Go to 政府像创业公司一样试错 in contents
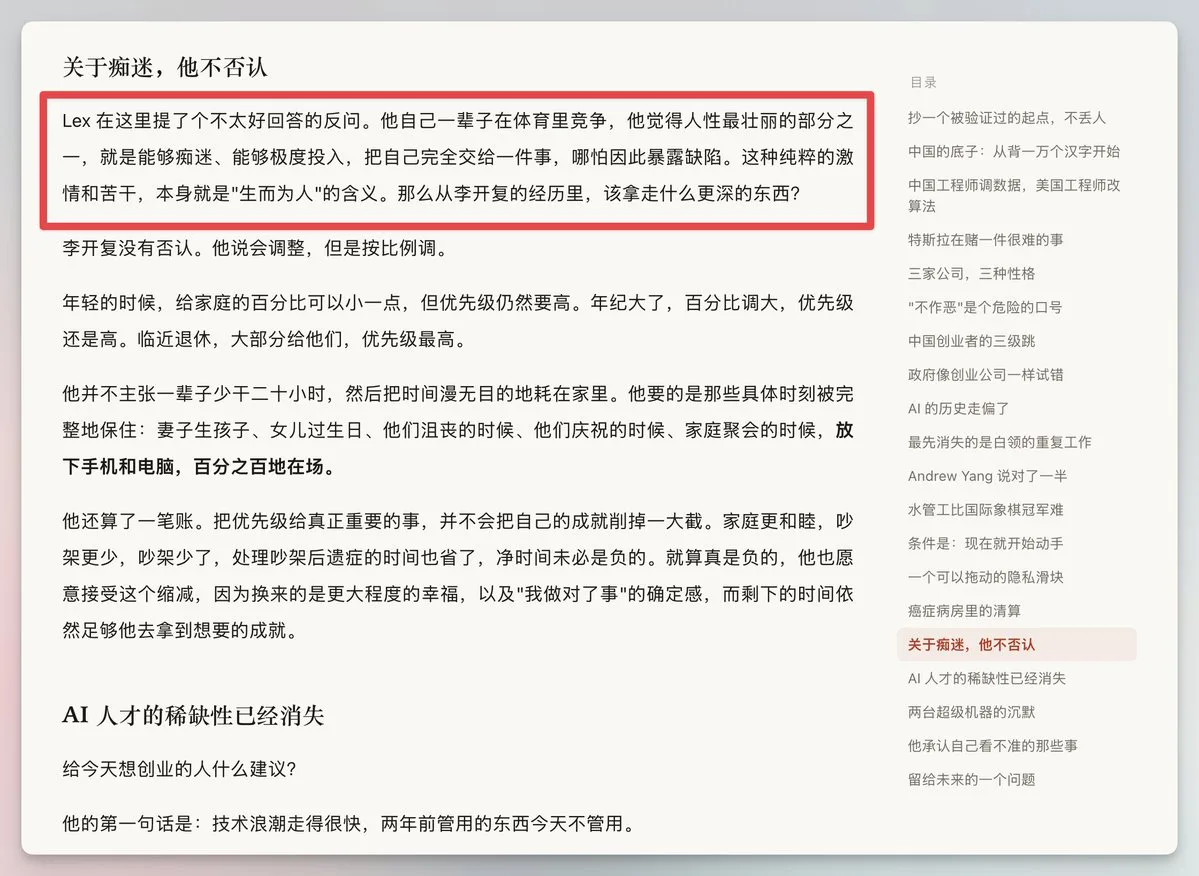 coord(985,375)
